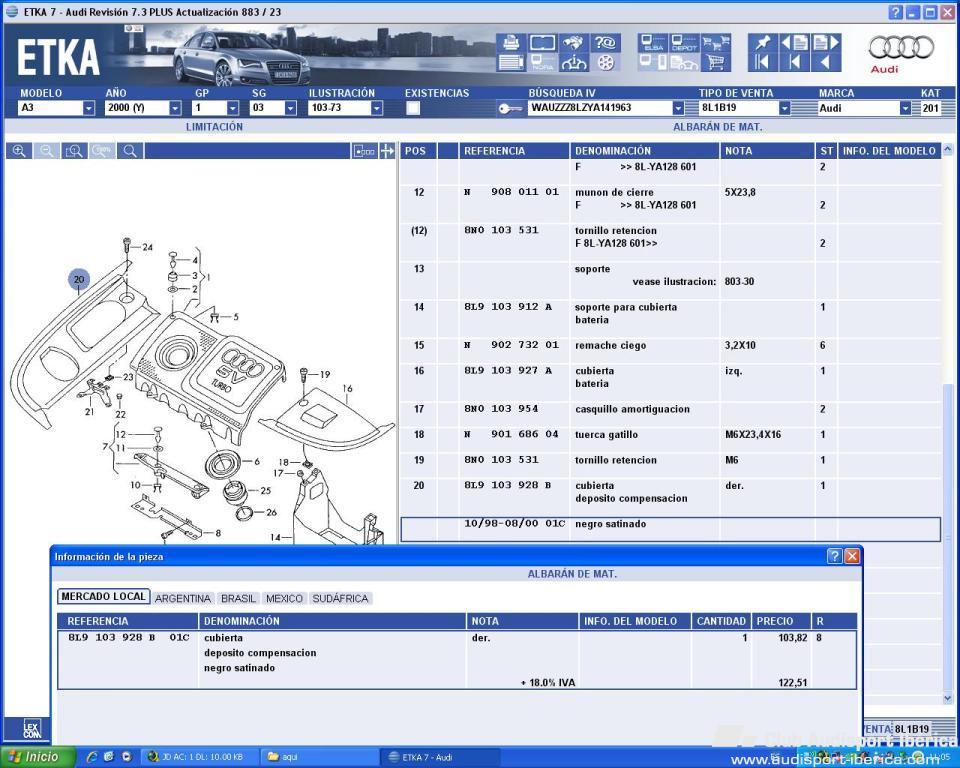Close the Información de la pieza dialog

pyautogui.click(x=852, y=555)
